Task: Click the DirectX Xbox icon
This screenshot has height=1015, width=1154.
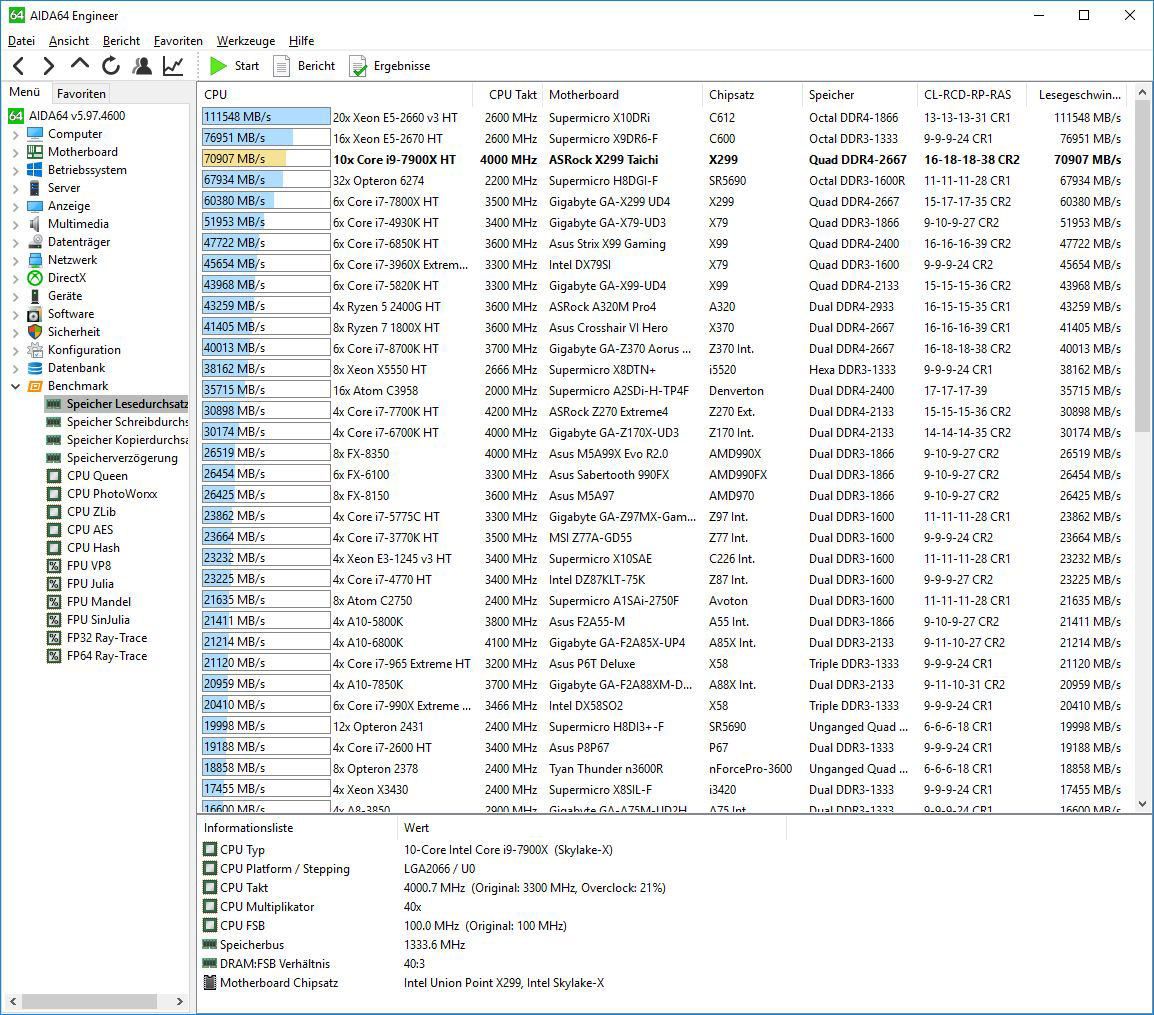Action: tap(35, 278)
